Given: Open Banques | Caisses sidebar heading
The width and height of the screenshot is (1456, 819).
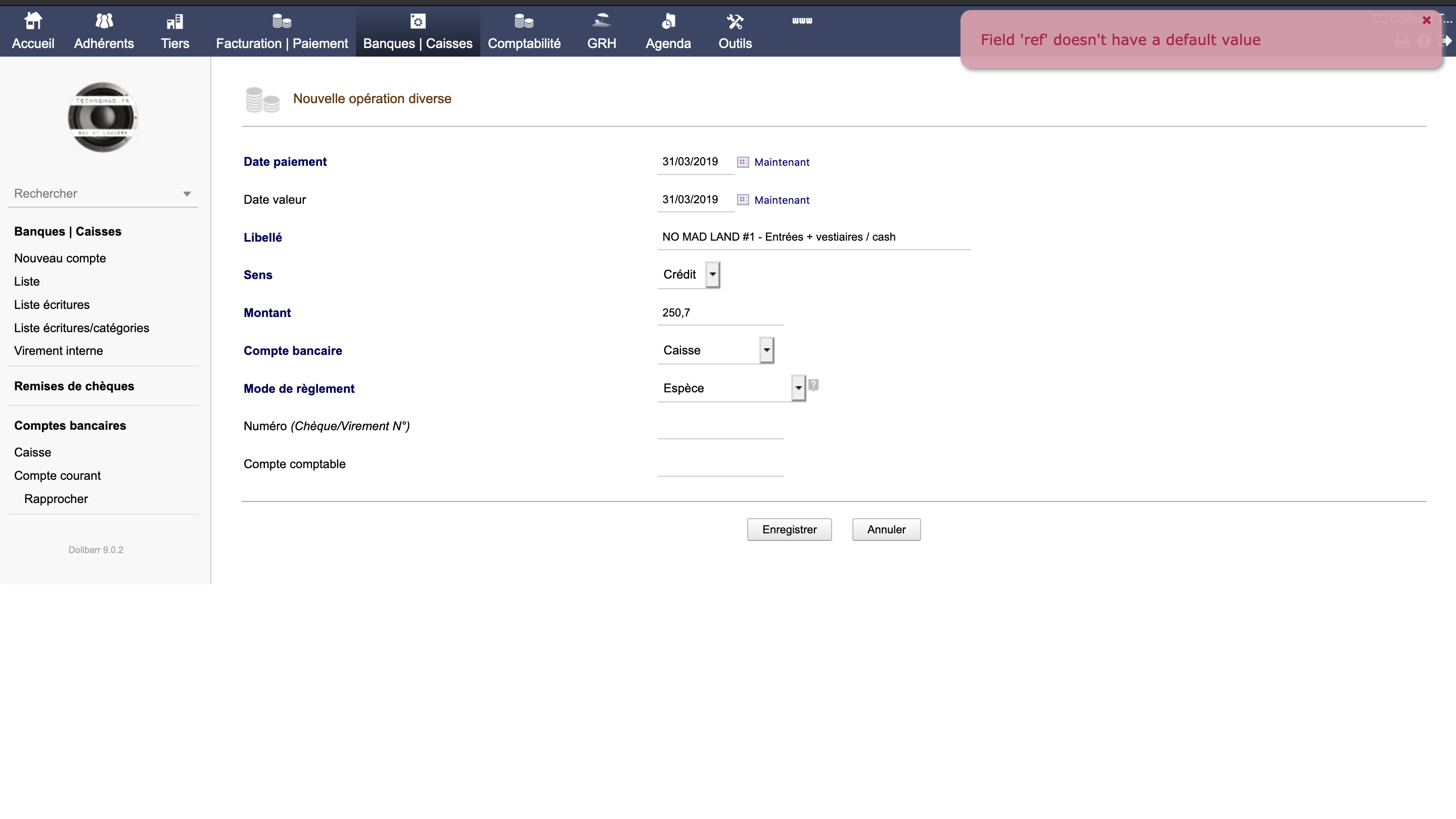Looking at the screenshot, I should (x=67, y=231).
